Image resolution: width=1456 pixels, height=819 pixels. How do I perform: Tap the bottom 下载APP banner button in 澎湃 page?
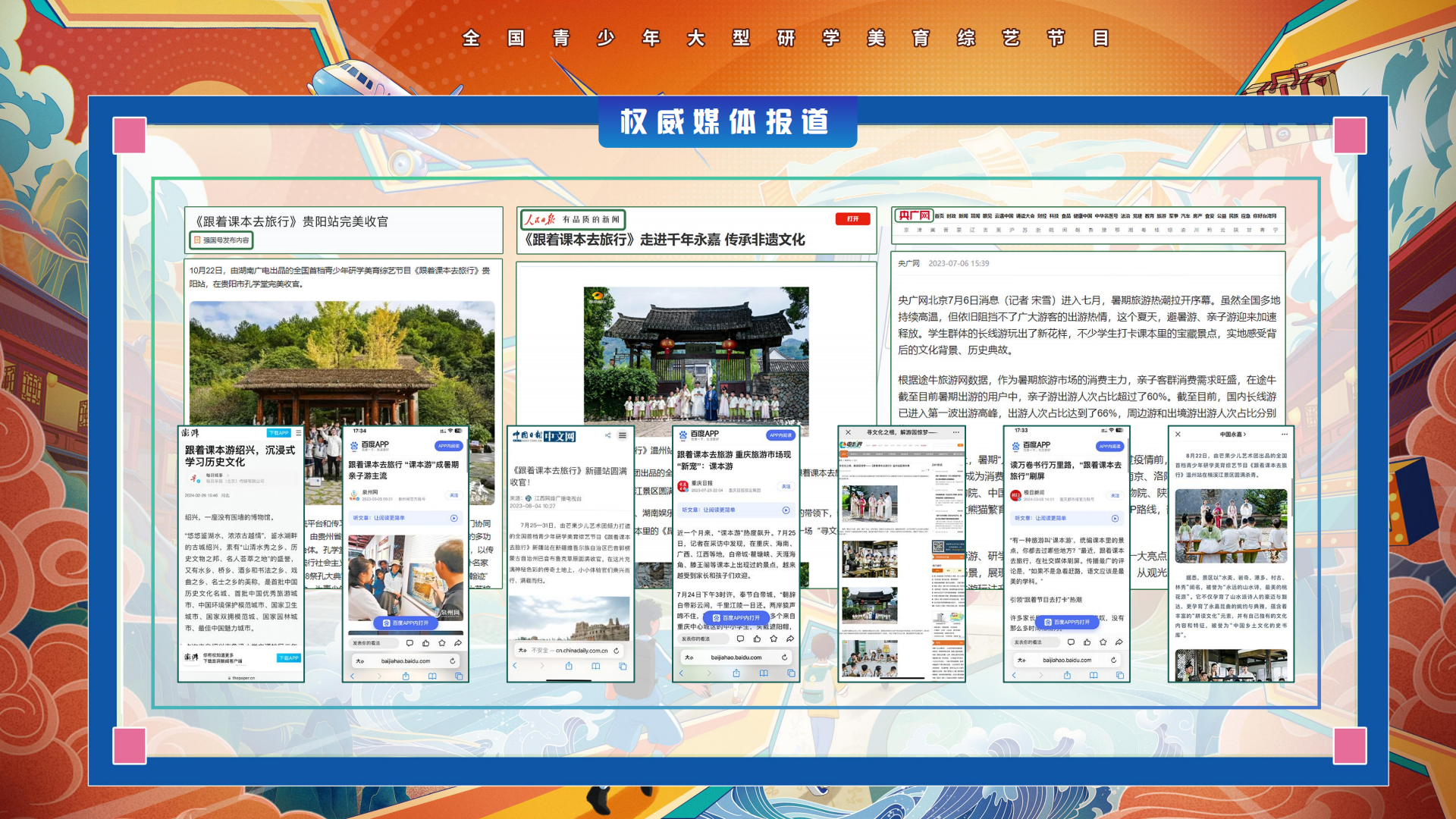pos(288,657)
